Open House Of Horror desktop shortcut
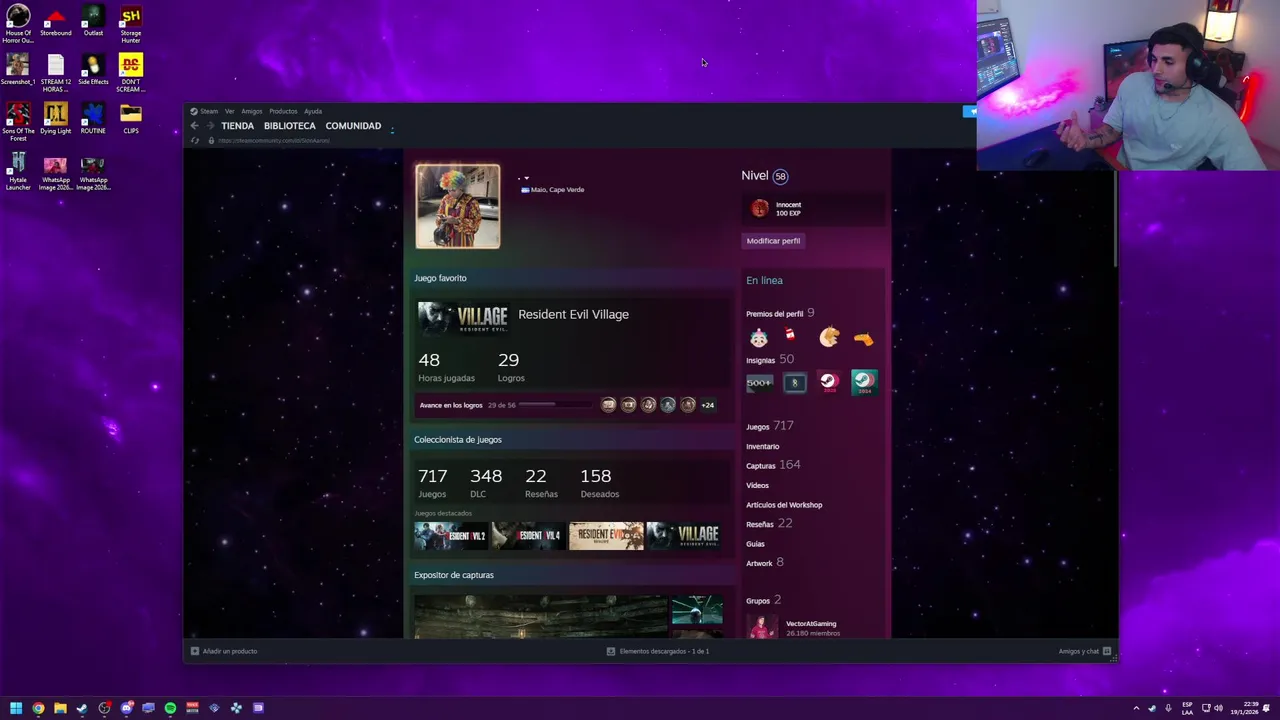Image resolution: width=1280 pixels, height=720 pixels. (x=18, y=25)
